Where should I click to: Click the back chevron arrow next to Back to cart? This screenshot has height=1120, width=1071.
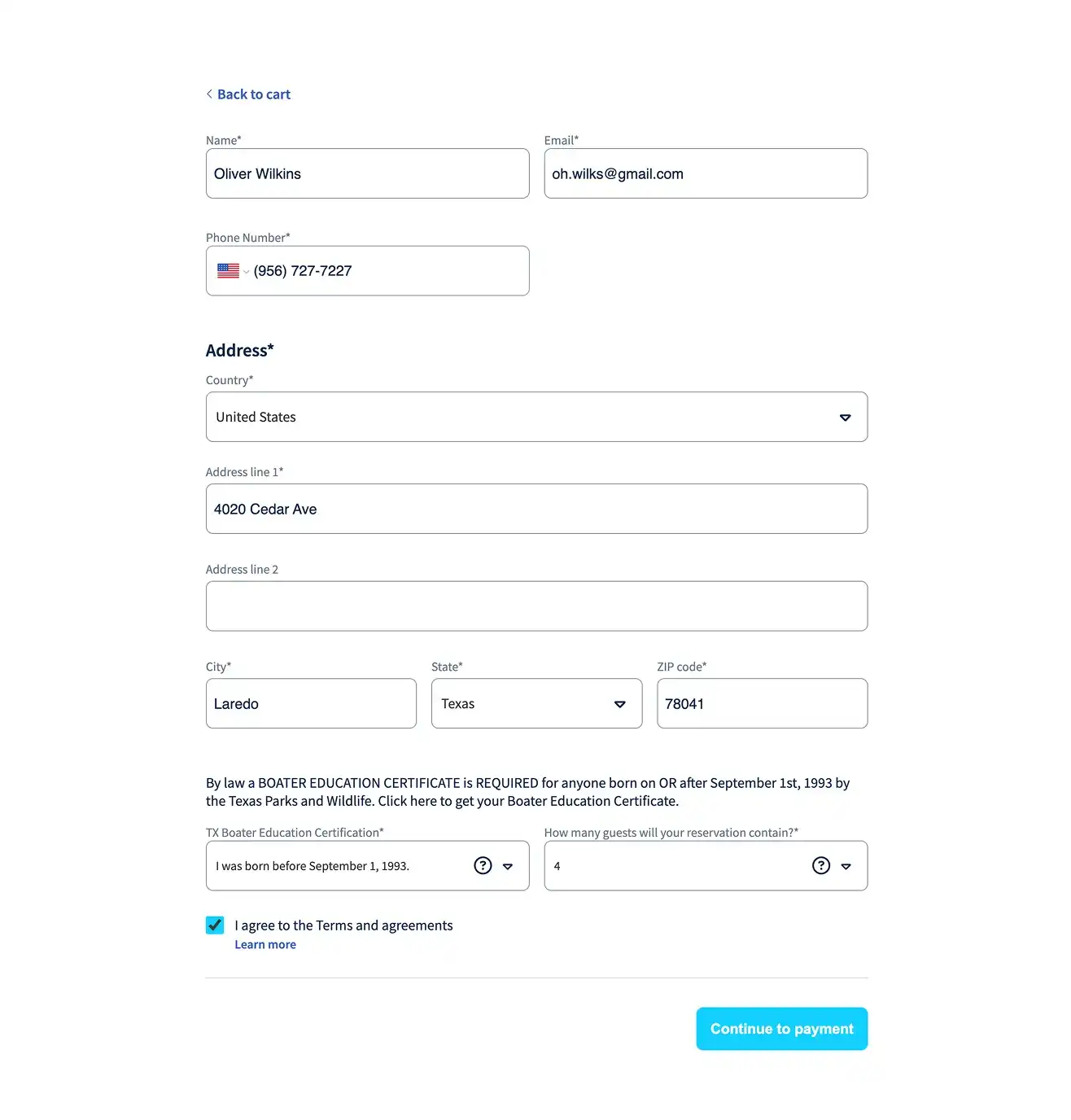click(210, 94)
